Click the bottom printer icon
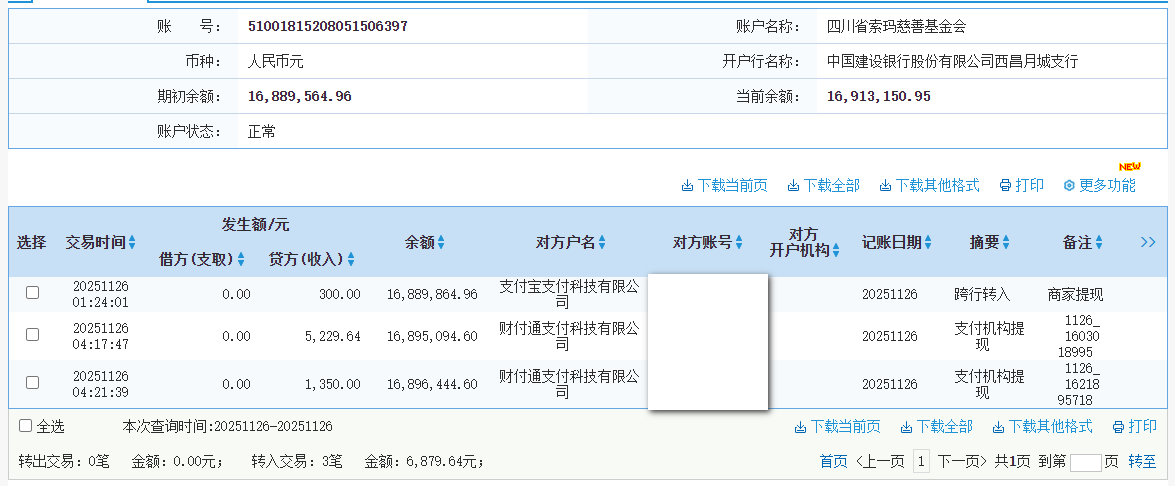 coord(1118,427)
